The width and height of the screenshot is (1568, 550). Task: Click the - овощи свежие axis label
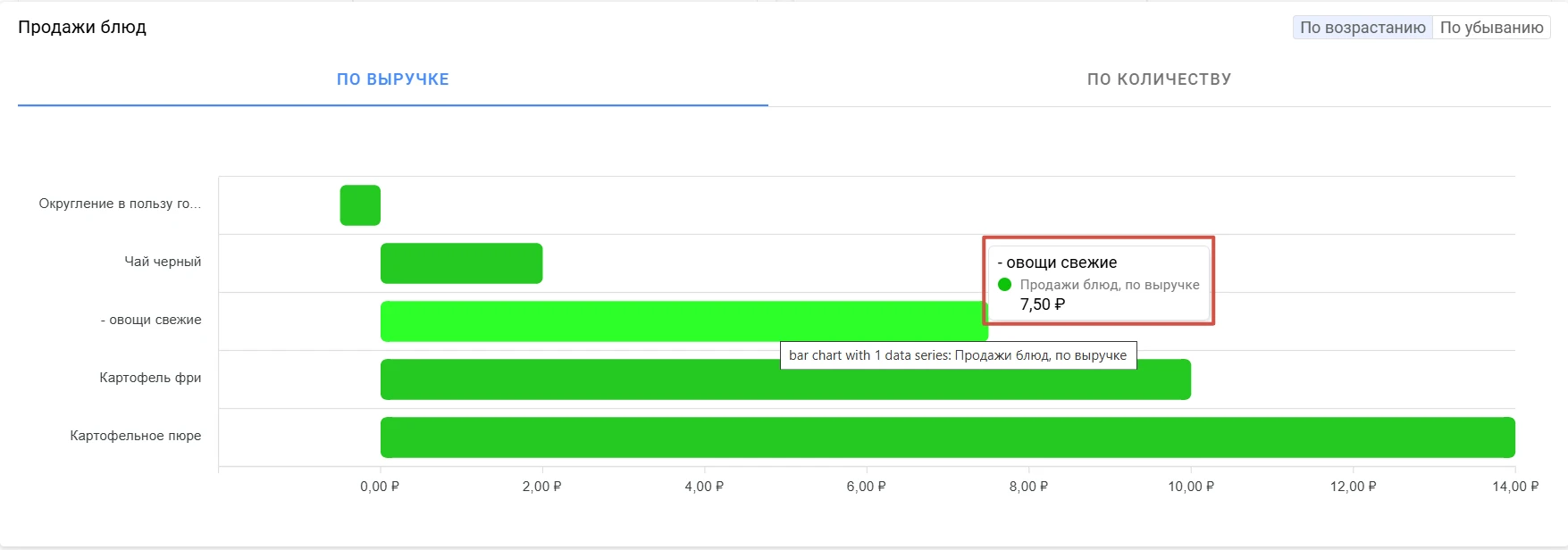pyautogui.click(x=151, y=320)
